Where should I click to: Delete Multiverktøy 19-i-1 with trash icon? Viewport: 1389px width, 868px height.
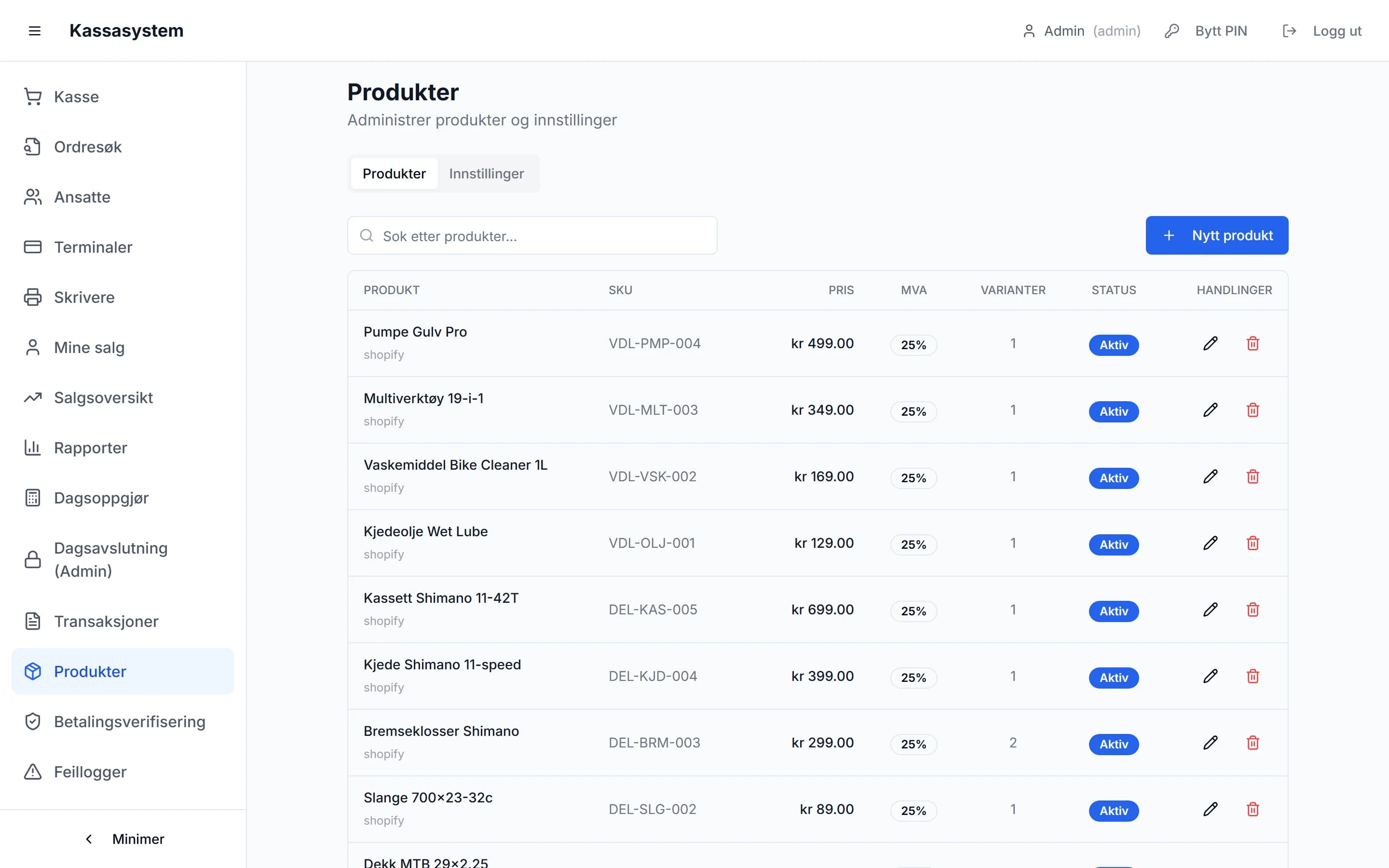coord(1253,410)
